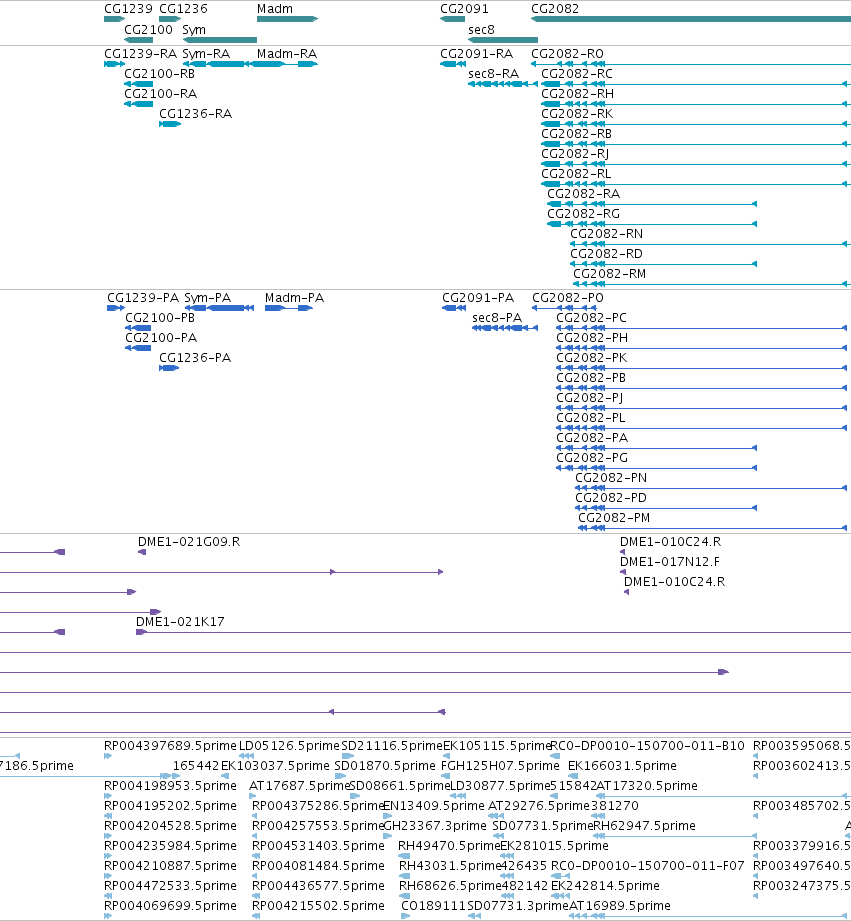
Task: Select the CG1239-PA protein label
Action: pos(143,298)
